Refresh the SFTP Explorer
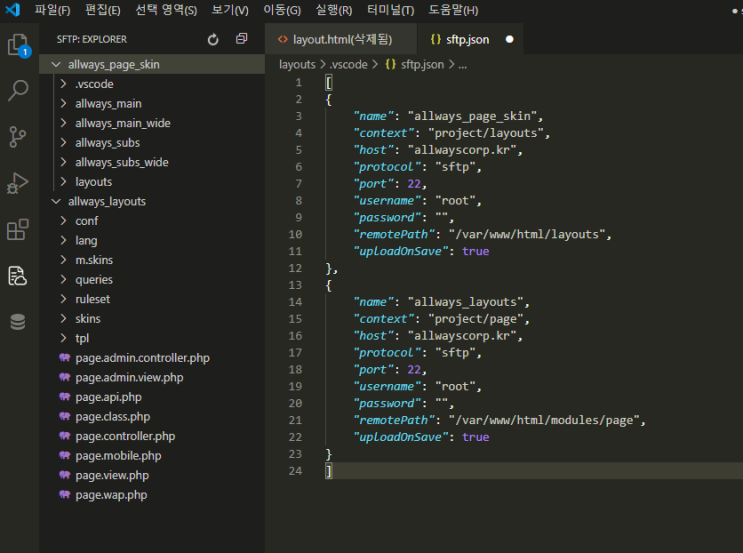Screen dimensions: 743x553 pos(213,39)
